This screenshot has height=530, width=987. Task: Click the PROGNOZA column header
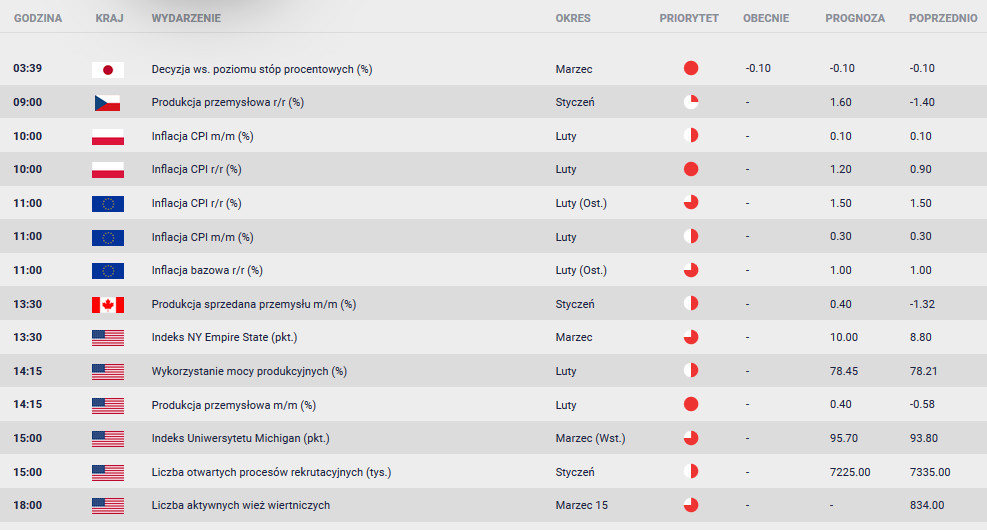coord(855,18)
